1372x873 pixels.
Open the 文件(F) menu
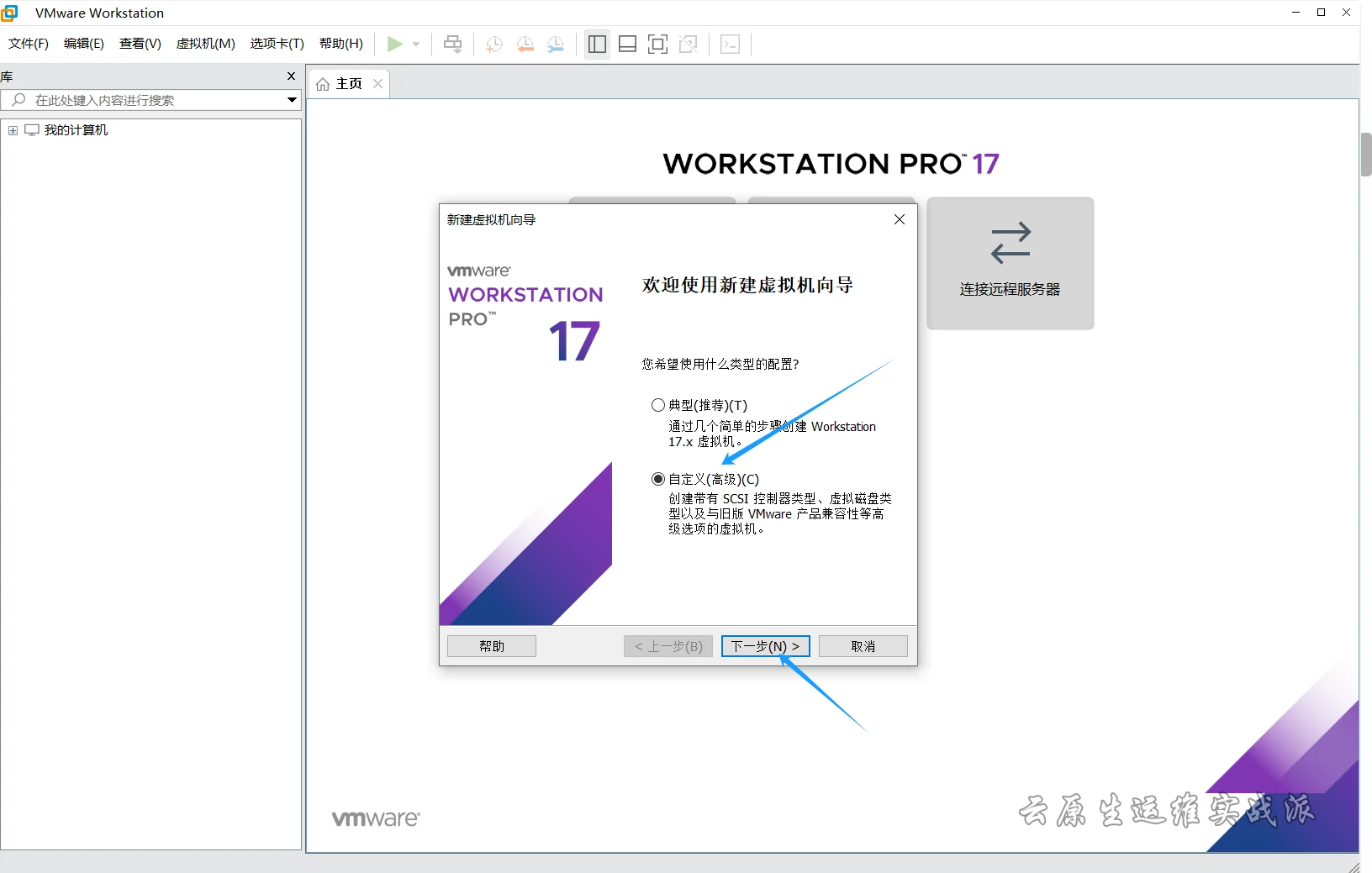[29, 44]
